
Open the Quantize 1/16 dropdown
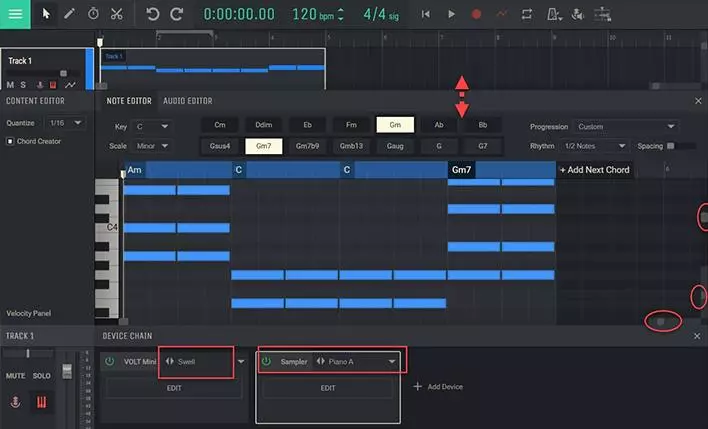[65, 123]
